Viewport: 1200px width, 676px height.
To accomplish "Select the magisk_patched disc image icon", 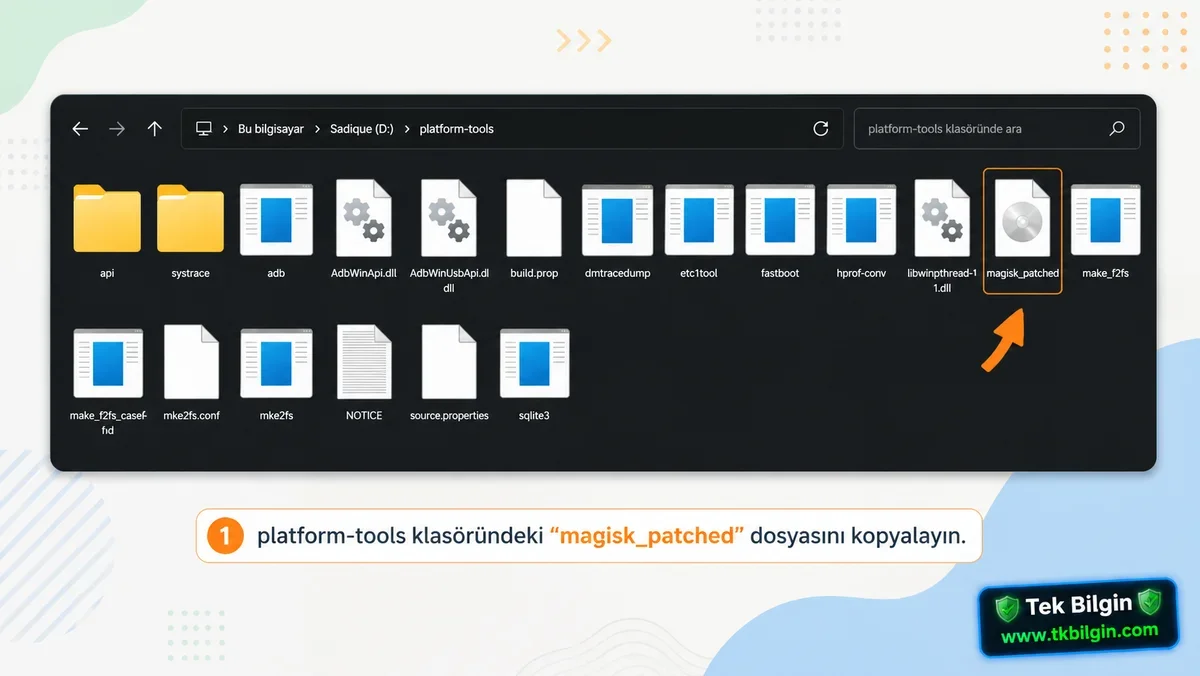I will [1022, 218].
